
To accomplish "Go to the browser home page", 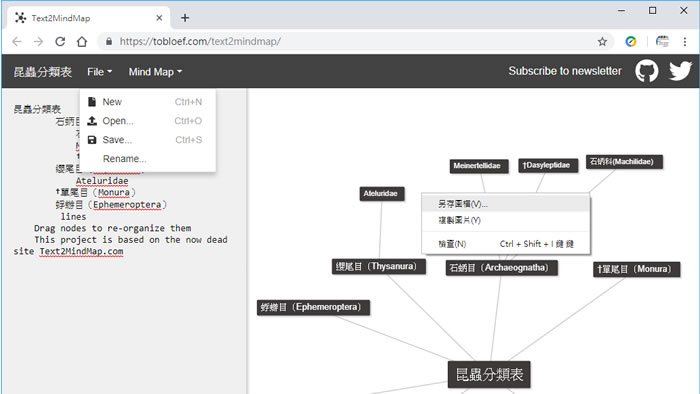I will coord(82,41).
